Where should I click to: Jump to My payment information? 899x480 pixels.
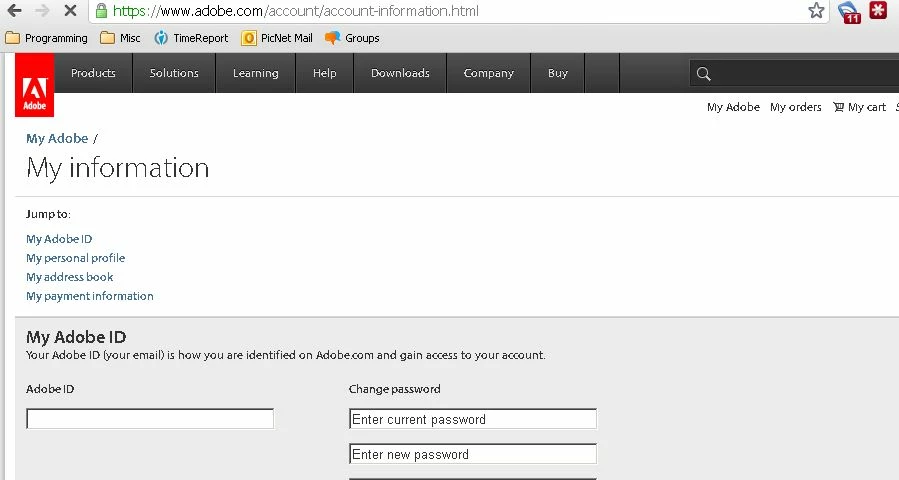tap(89, 296)
